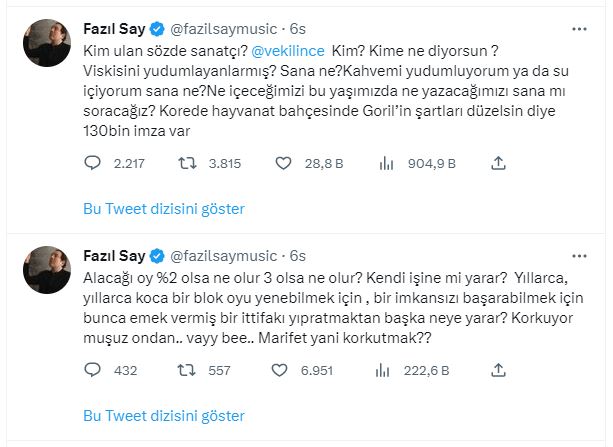Show thread under the Goril'in tweet

162,209
